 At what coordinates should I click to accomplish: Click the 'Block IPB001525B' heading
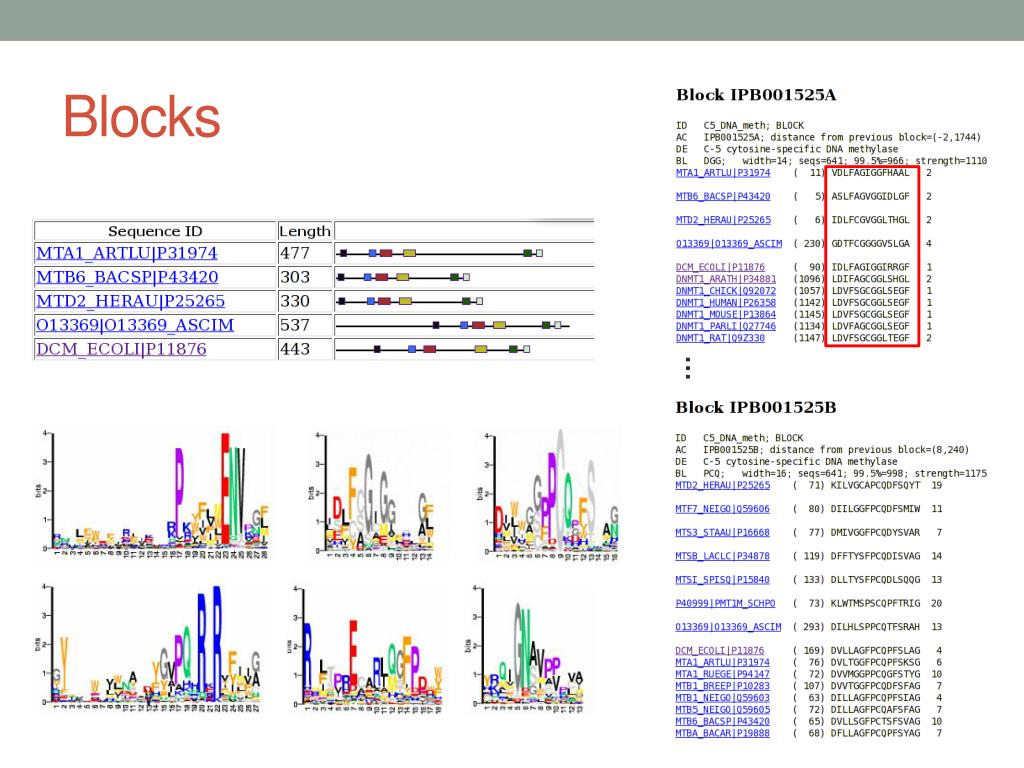(756, 408)
